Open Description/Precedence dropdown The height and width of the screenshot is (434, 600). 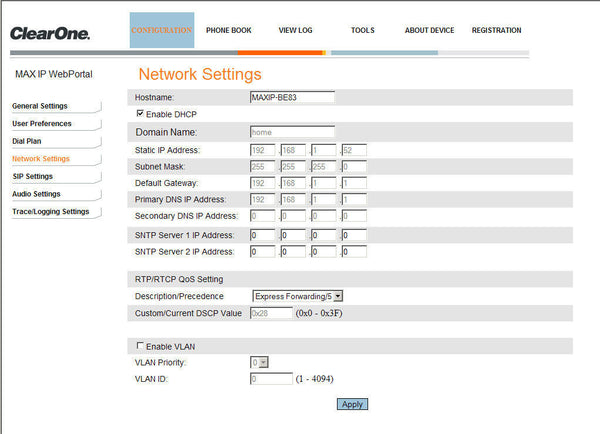click(x=297, y=296)
